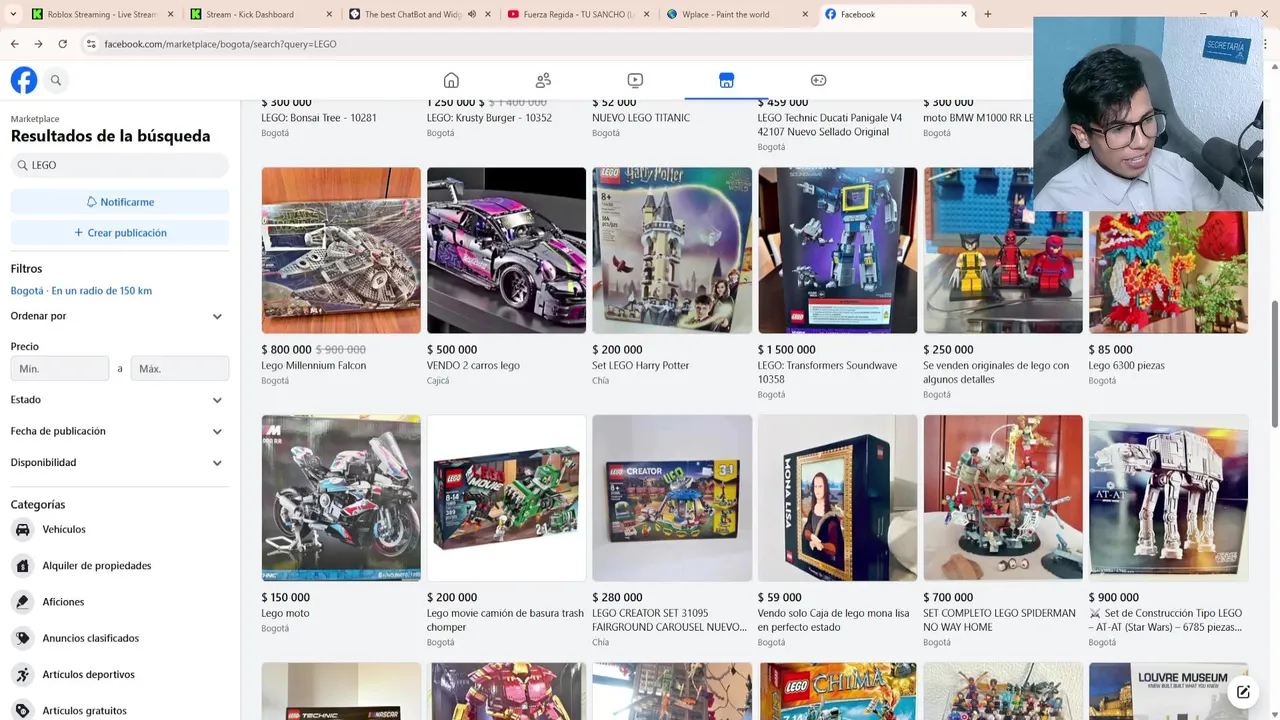Click the Artículos gratuitos category icon
The height and width of the screenshot is (720, 1280).
22,710
